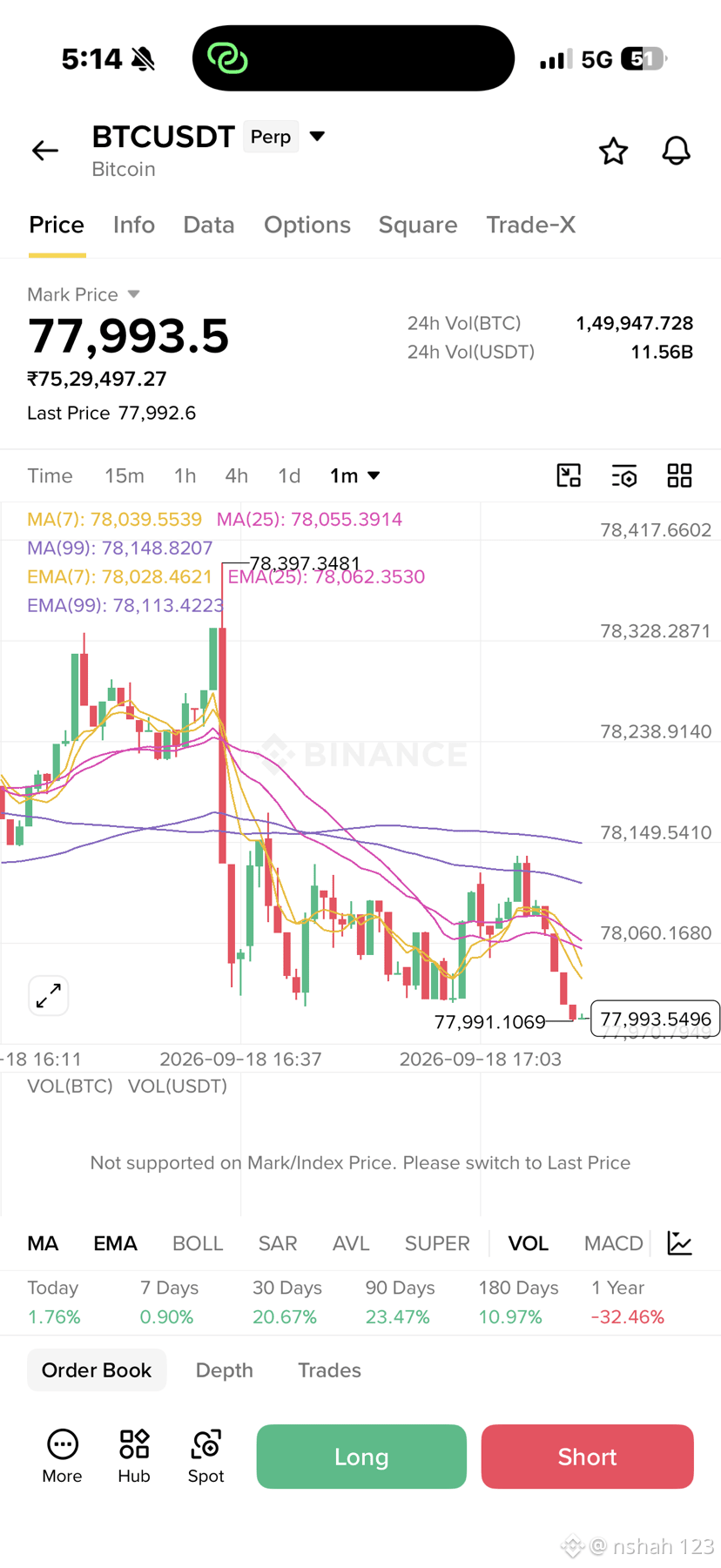Viewport: 721px width, 1568px height.
Task: Open the Spot trading icon
Action: pos(206,1456)
